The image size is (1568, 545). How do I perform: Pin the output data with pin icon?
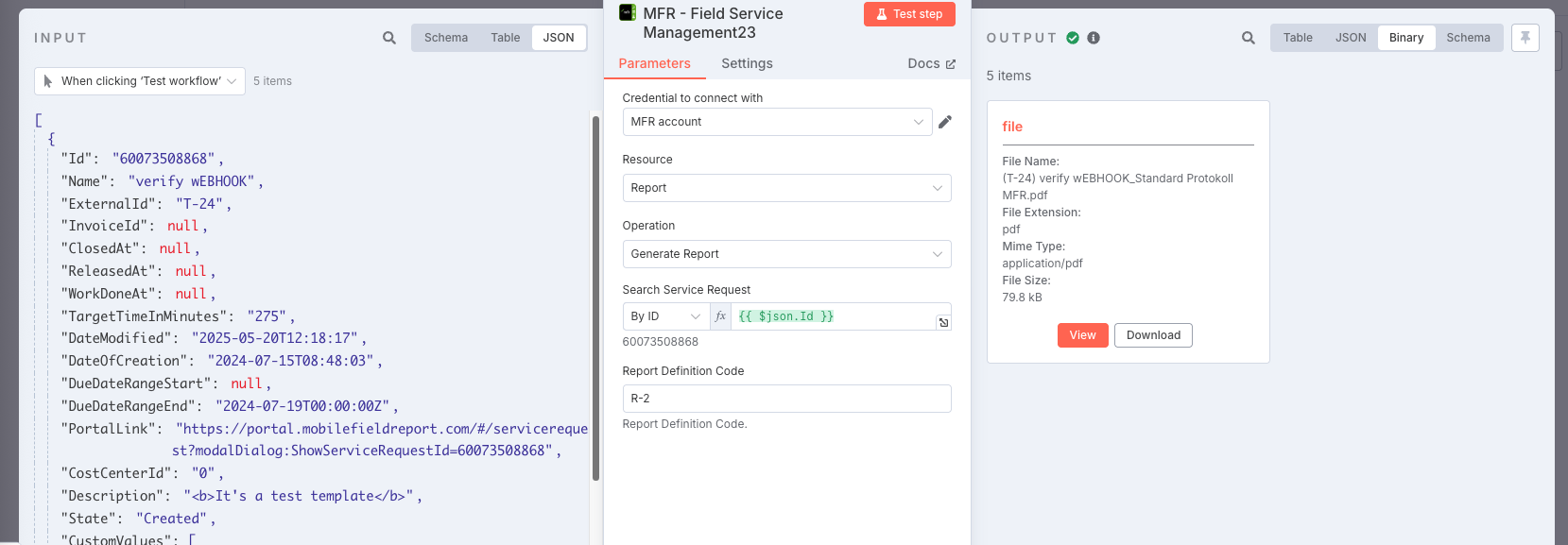pyautogui.click(x=1525, y=38)
